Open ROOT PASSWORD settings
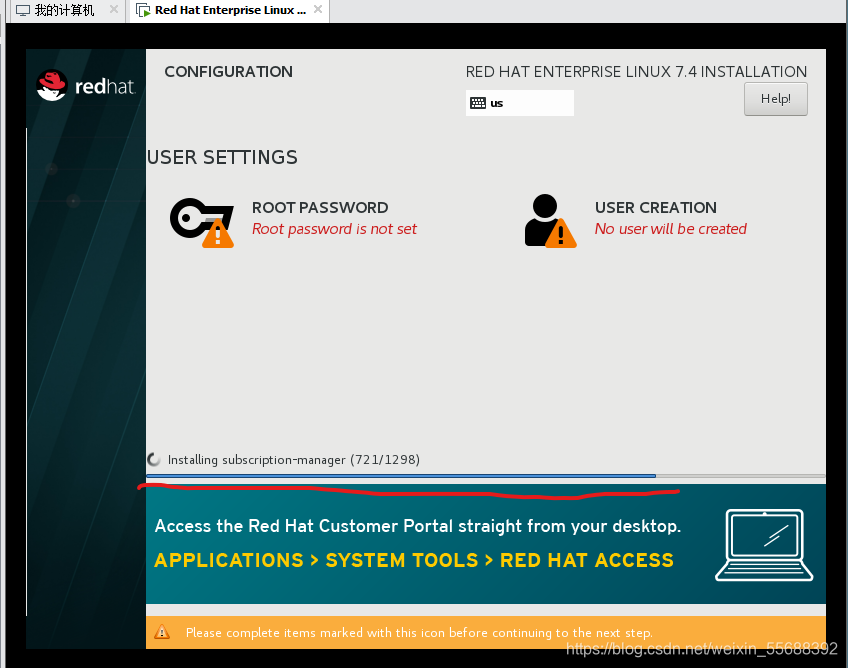This screenshot has height=668, width=848. tap(293, 221)
